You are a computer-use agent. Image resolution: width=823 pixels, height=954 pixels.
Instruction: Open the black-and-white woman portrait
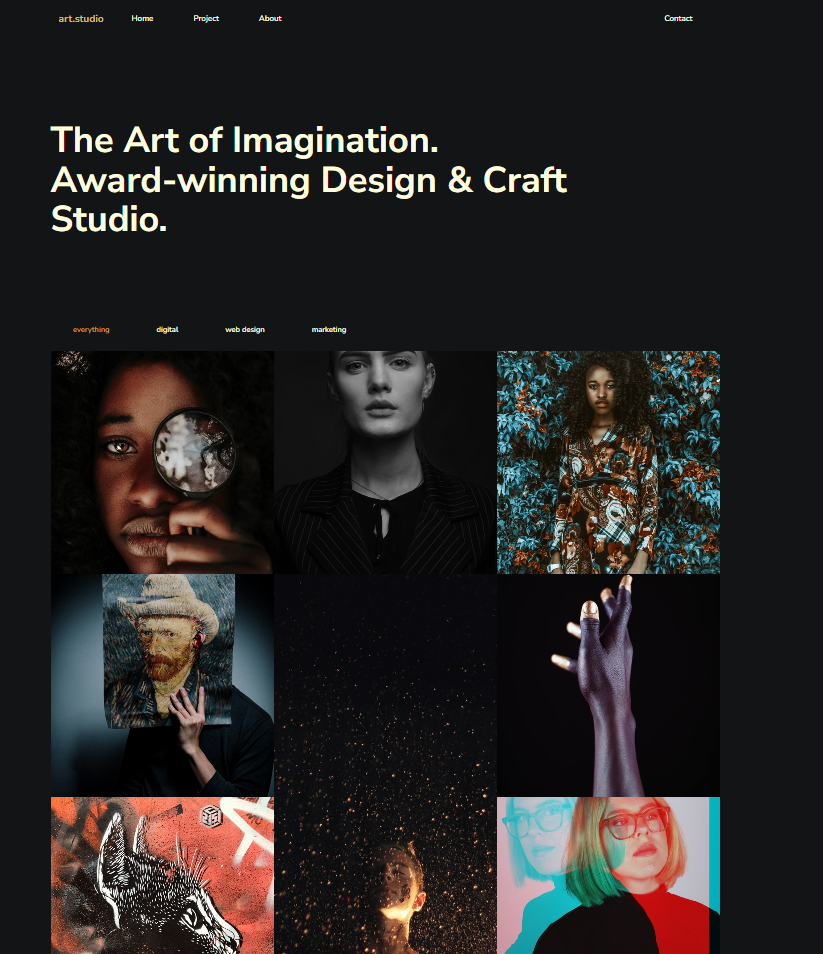[385, 462]
